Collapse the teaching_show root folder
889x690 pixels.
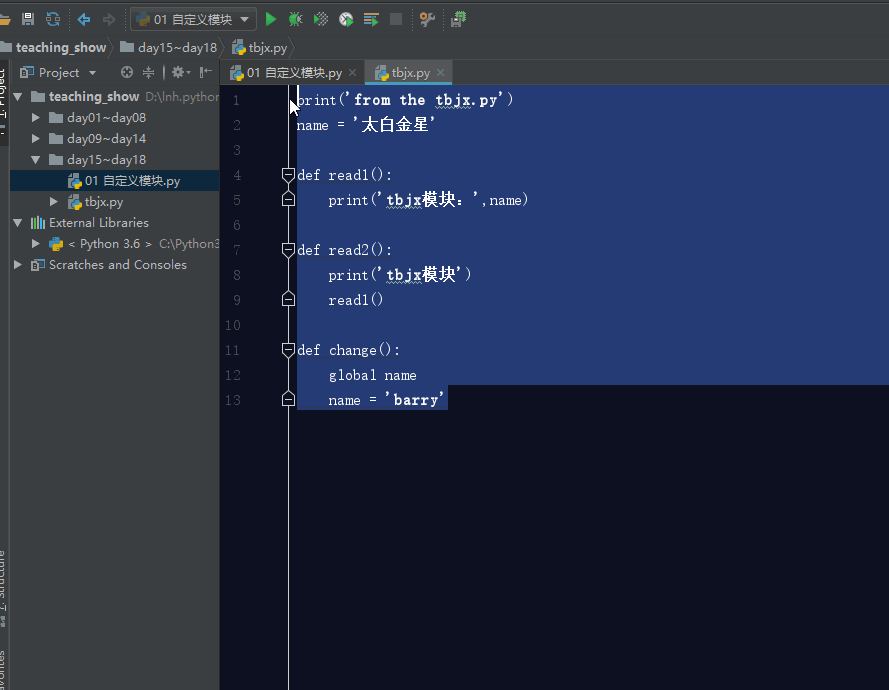18,97
